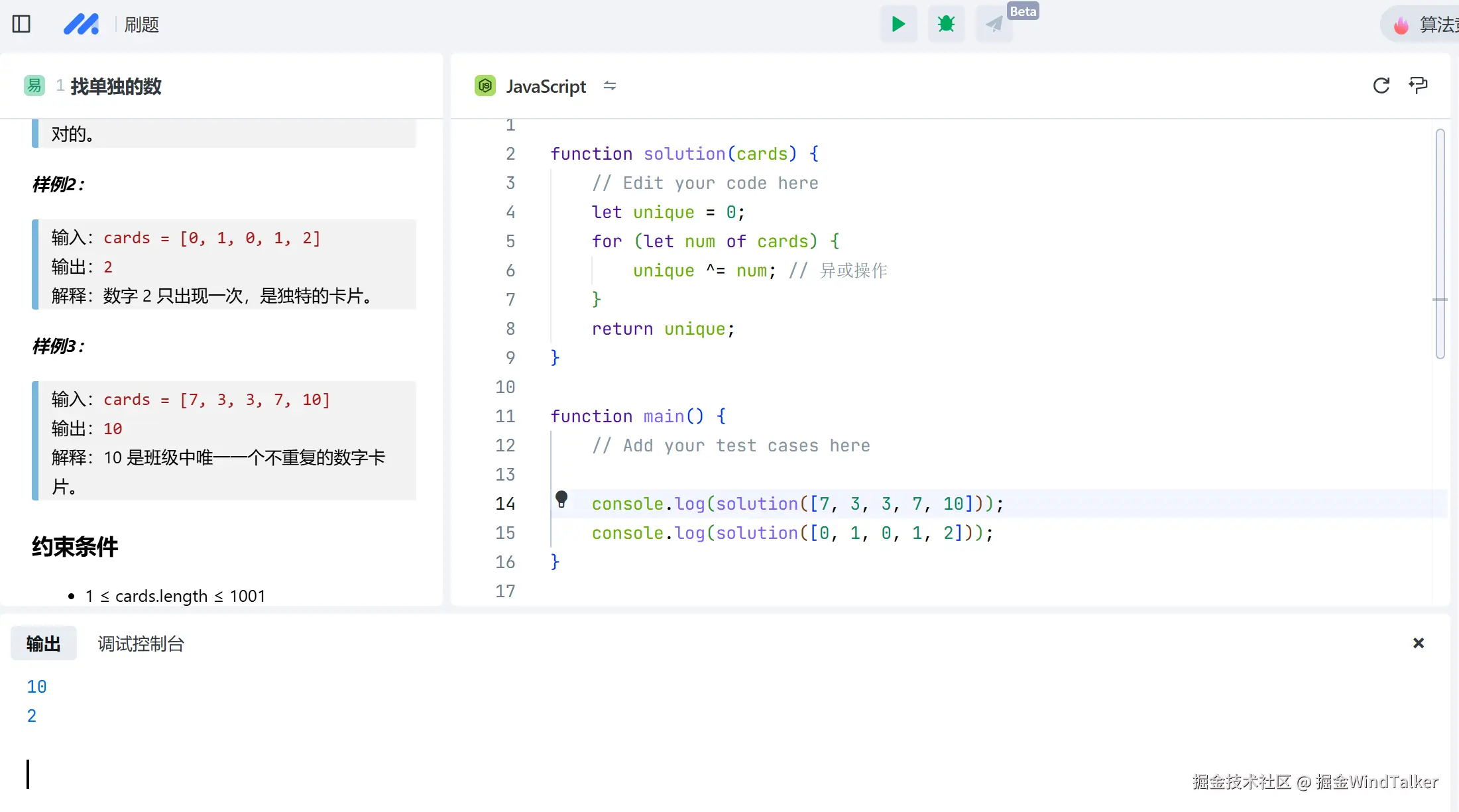This screenshot has width=1459, height=812.
Task: Click the '// Add your test cases here' comment
Action: pos(731,445)
